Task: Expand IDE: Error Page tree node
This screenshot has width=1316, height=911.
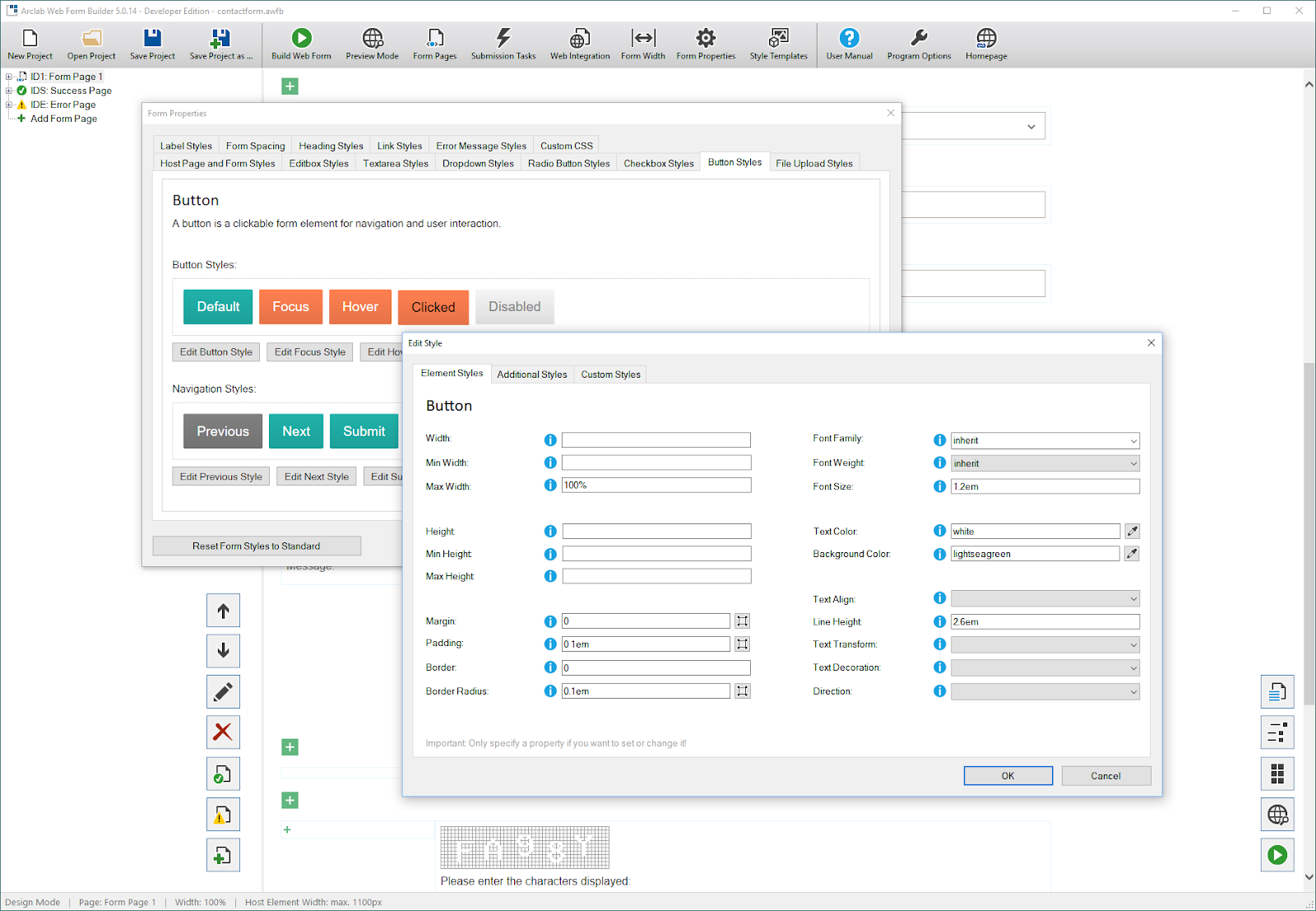Action: pos(9,105)
